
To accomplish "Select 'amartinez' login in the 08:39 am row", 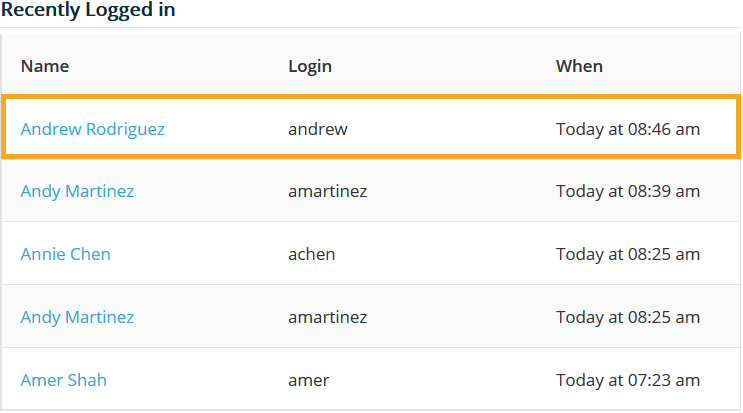I will pyautogui.click(x=327, y=191).
